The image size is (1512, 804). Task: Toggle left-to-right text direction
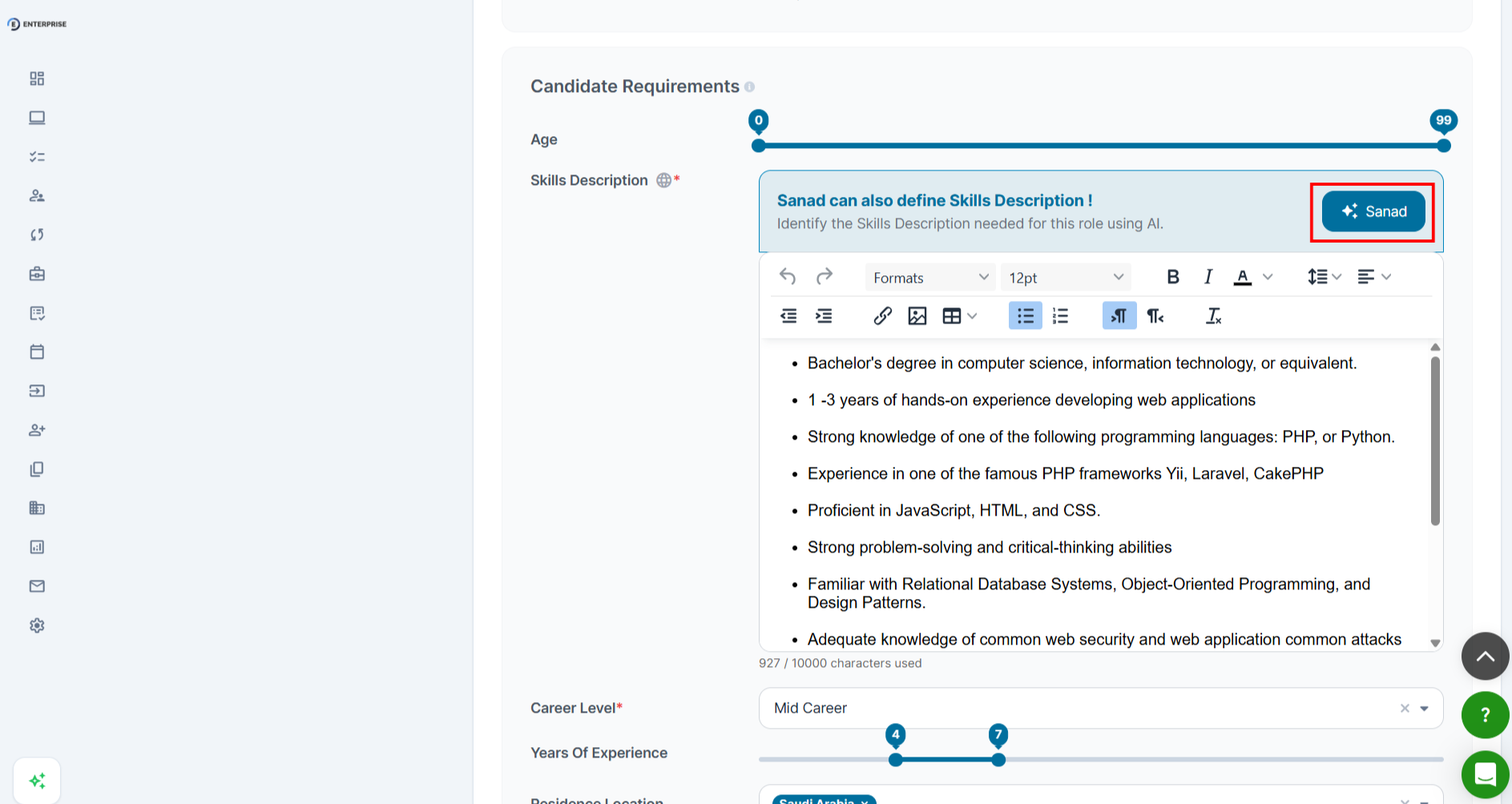(1119, 316)
